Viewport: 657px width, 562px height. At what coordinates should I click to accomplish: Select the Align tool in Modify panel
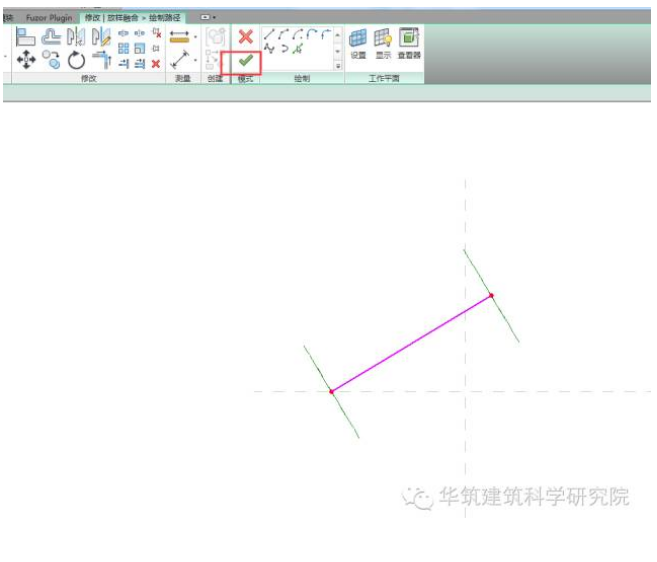25,36
